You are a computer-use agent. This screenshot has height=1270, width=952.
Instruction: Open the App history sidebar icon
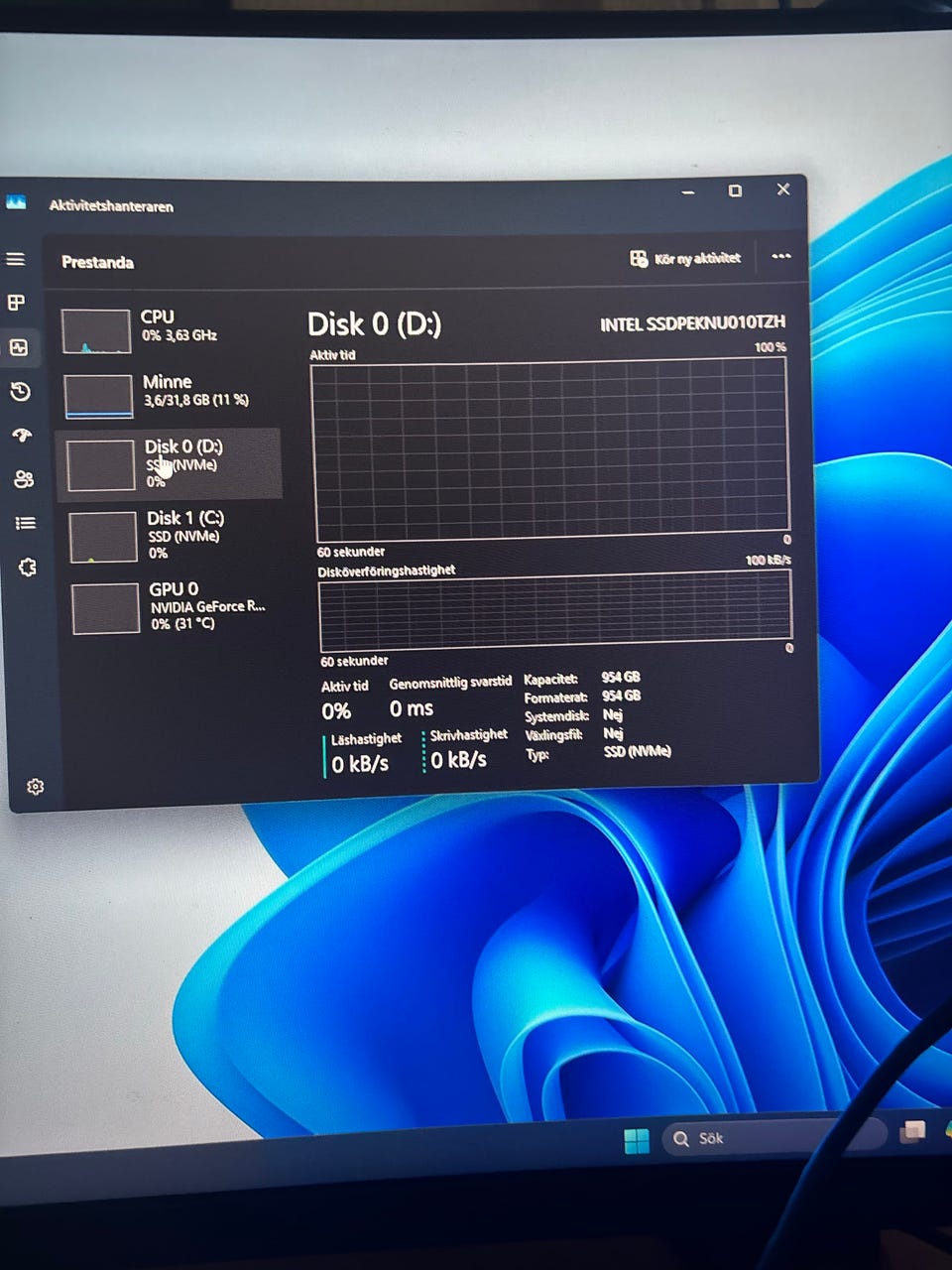20,392
